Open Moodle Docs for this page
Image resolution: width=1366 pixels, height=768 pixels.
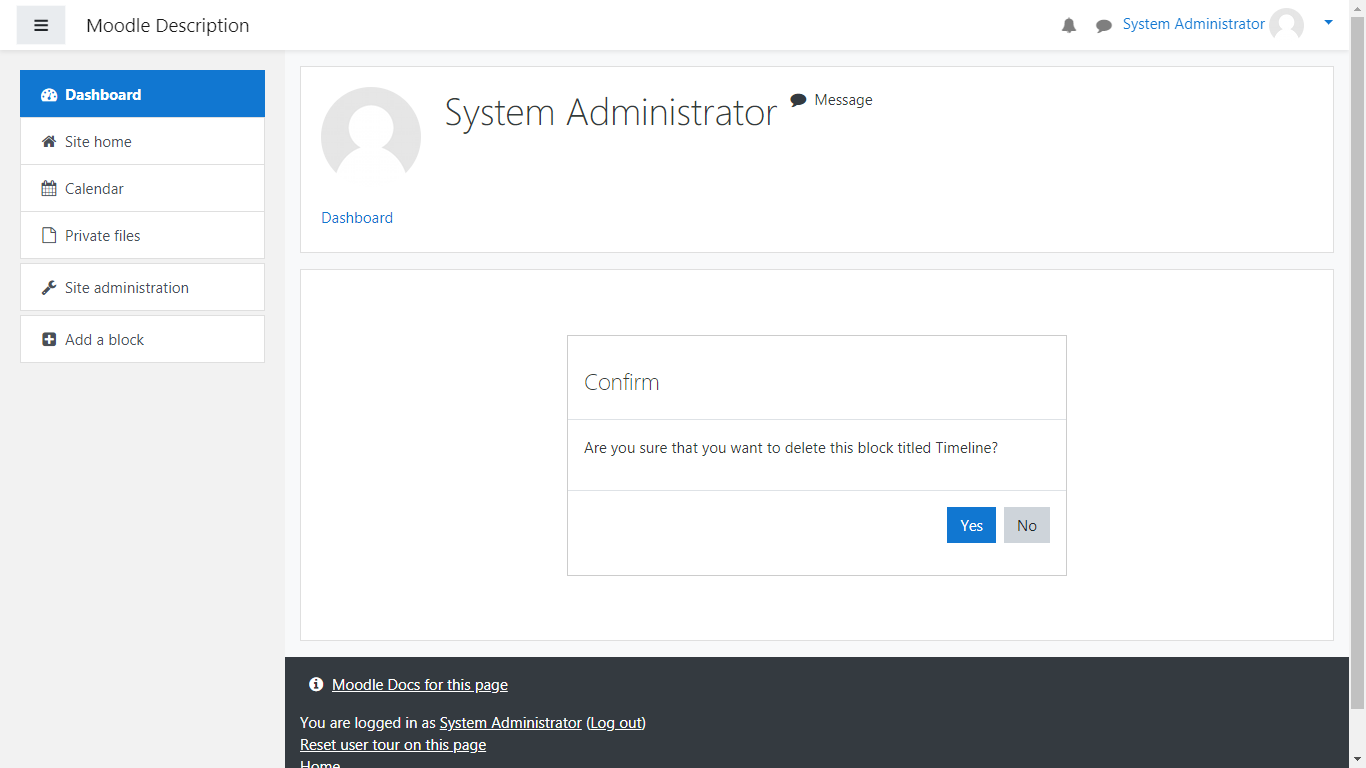420,685
